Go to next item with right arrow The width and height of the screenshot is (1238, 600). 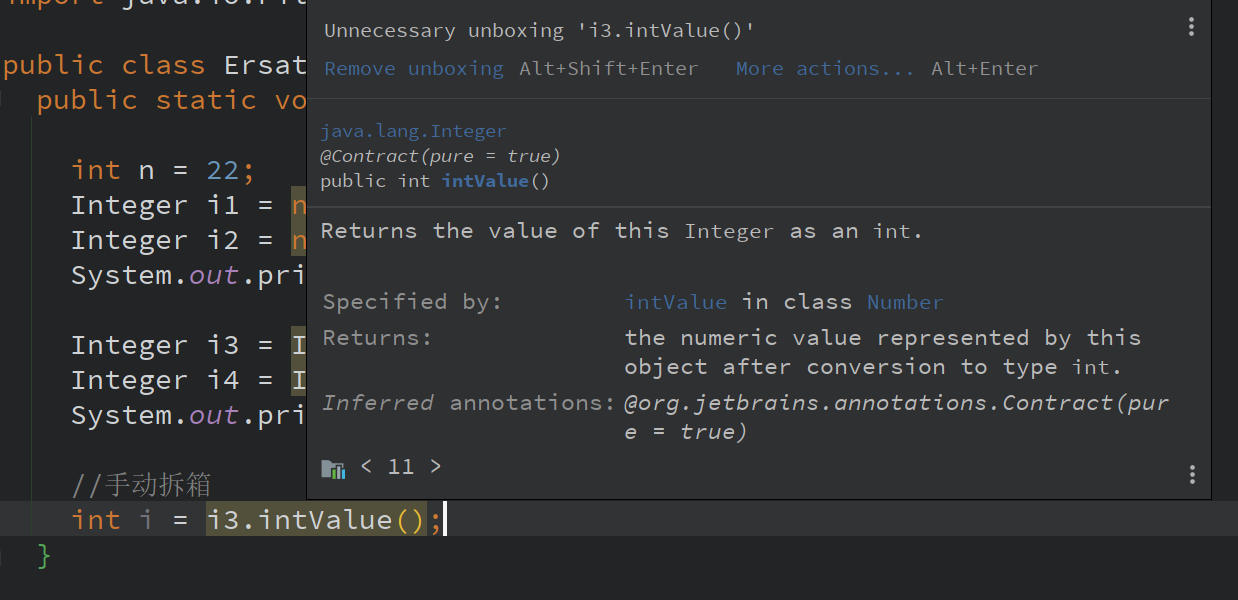435,466
